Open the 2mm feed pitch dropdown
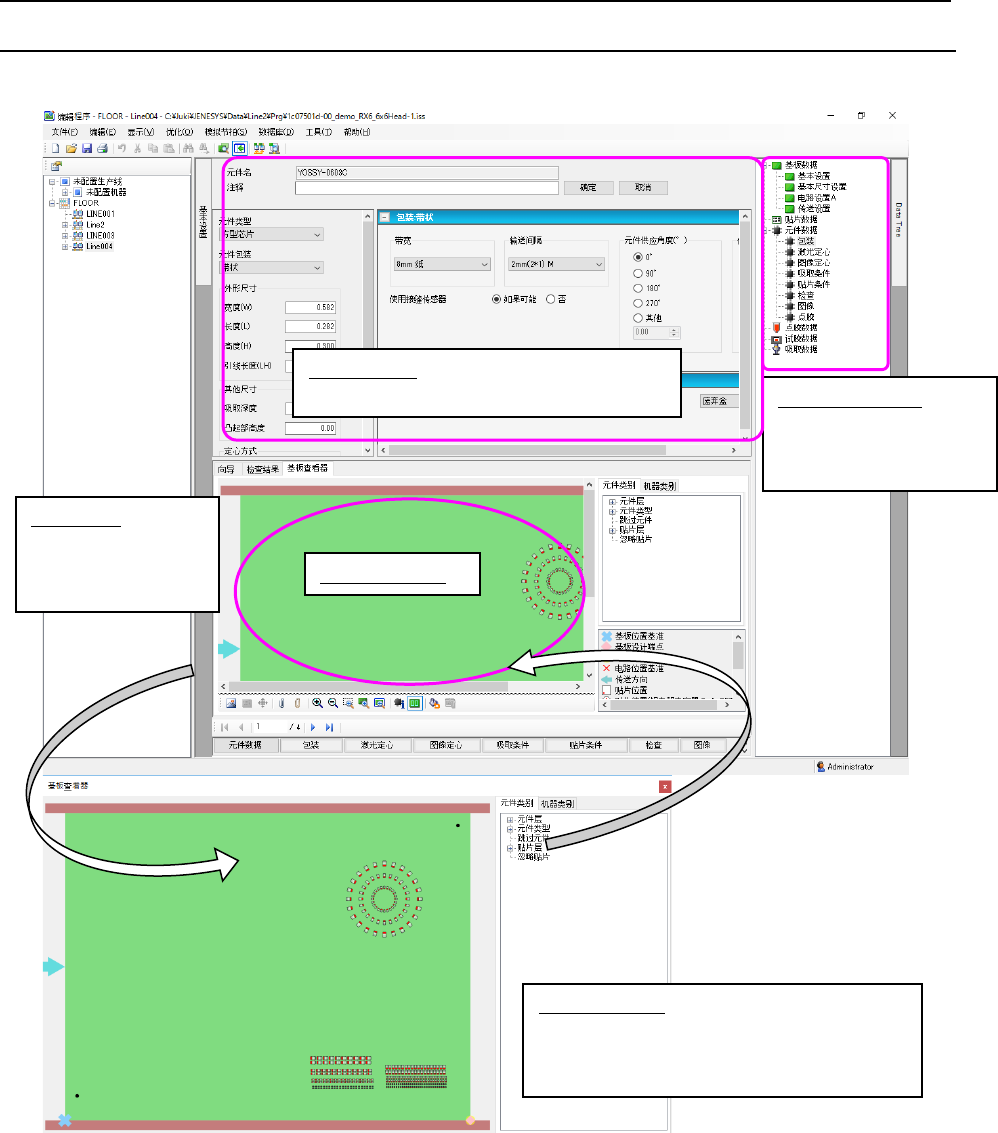 [x=556, y=264]
